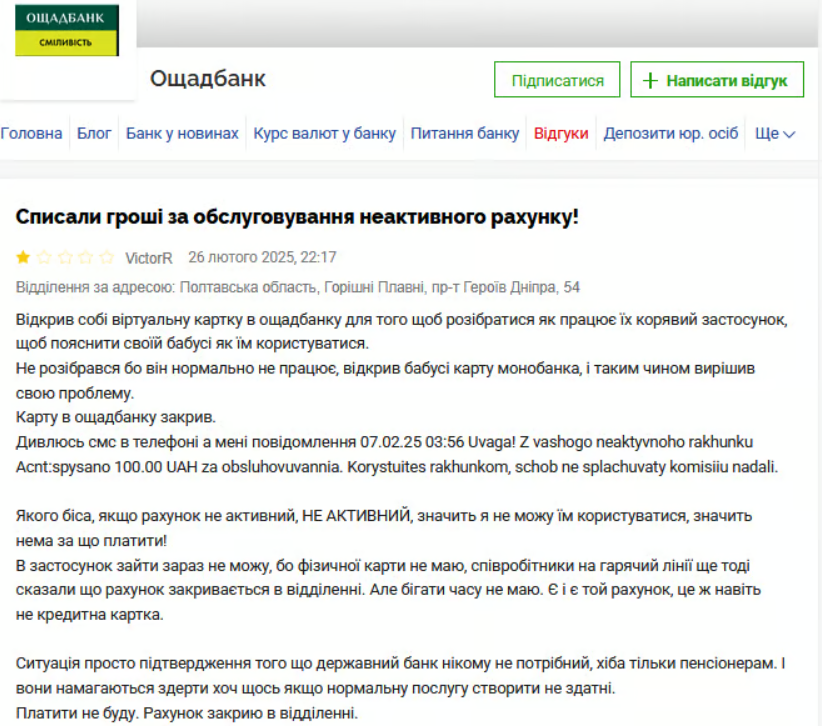822x726 pixels.
Task: Click the fifth rating star
Action: coord(107,257)
